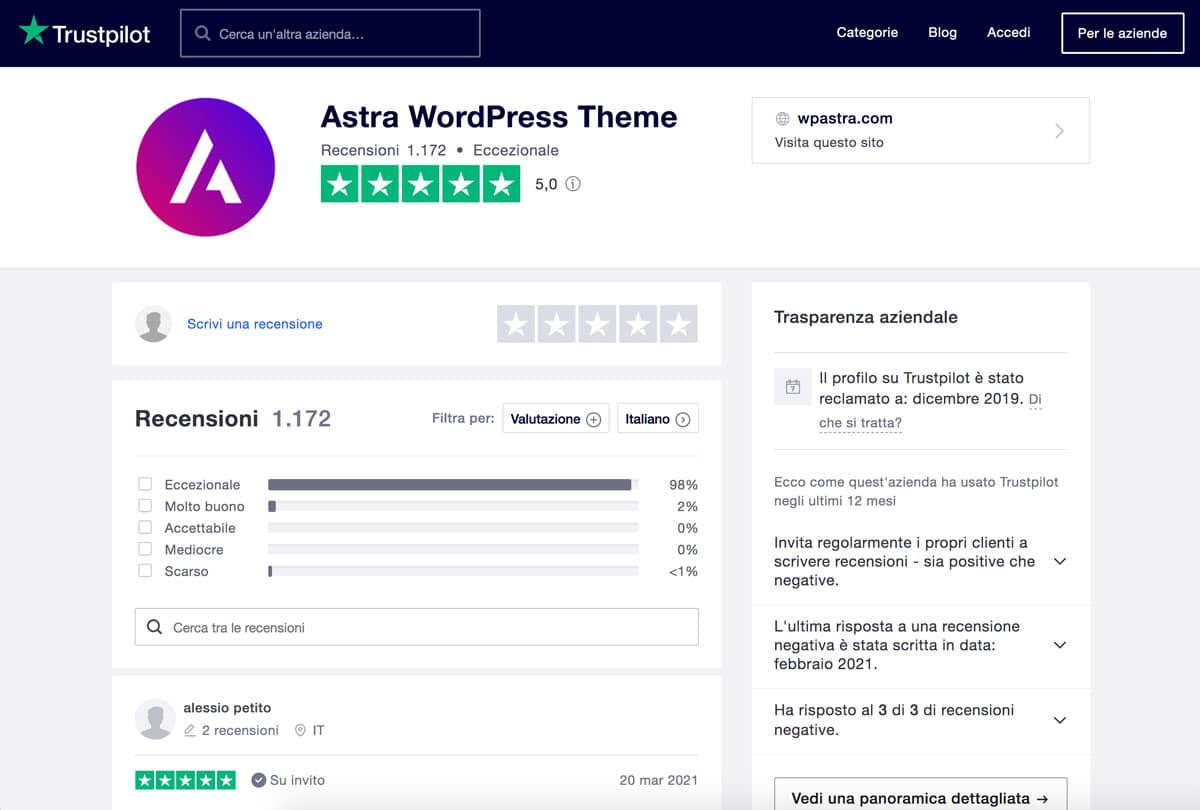Click the pencil icon next to 2 recensioni
This screenshot has width=1200, height=810.
coord(190,731)
